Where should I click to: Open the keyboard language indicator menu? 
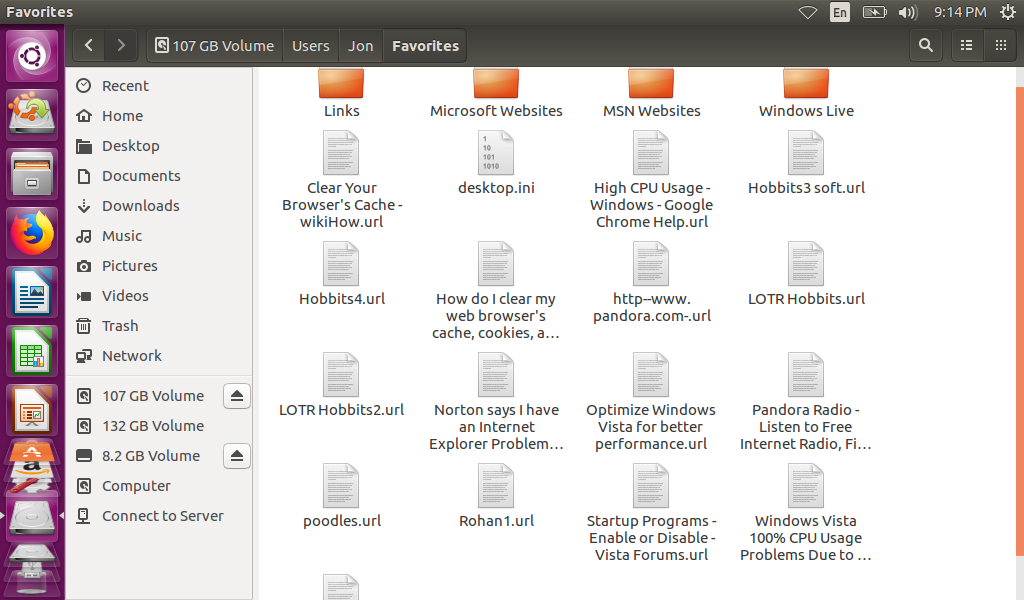tap(840, 12)
